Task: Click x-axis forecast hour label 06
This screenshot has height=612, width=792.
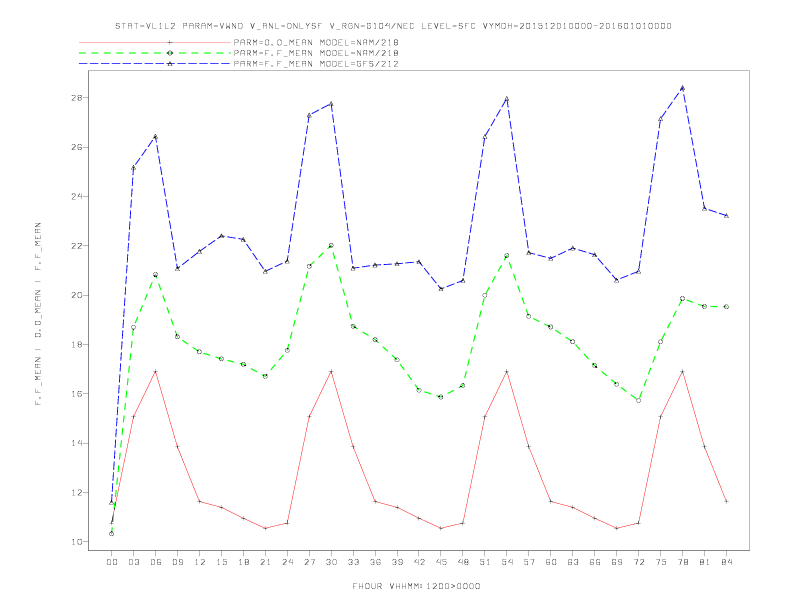Action: (x=156, y=562)
